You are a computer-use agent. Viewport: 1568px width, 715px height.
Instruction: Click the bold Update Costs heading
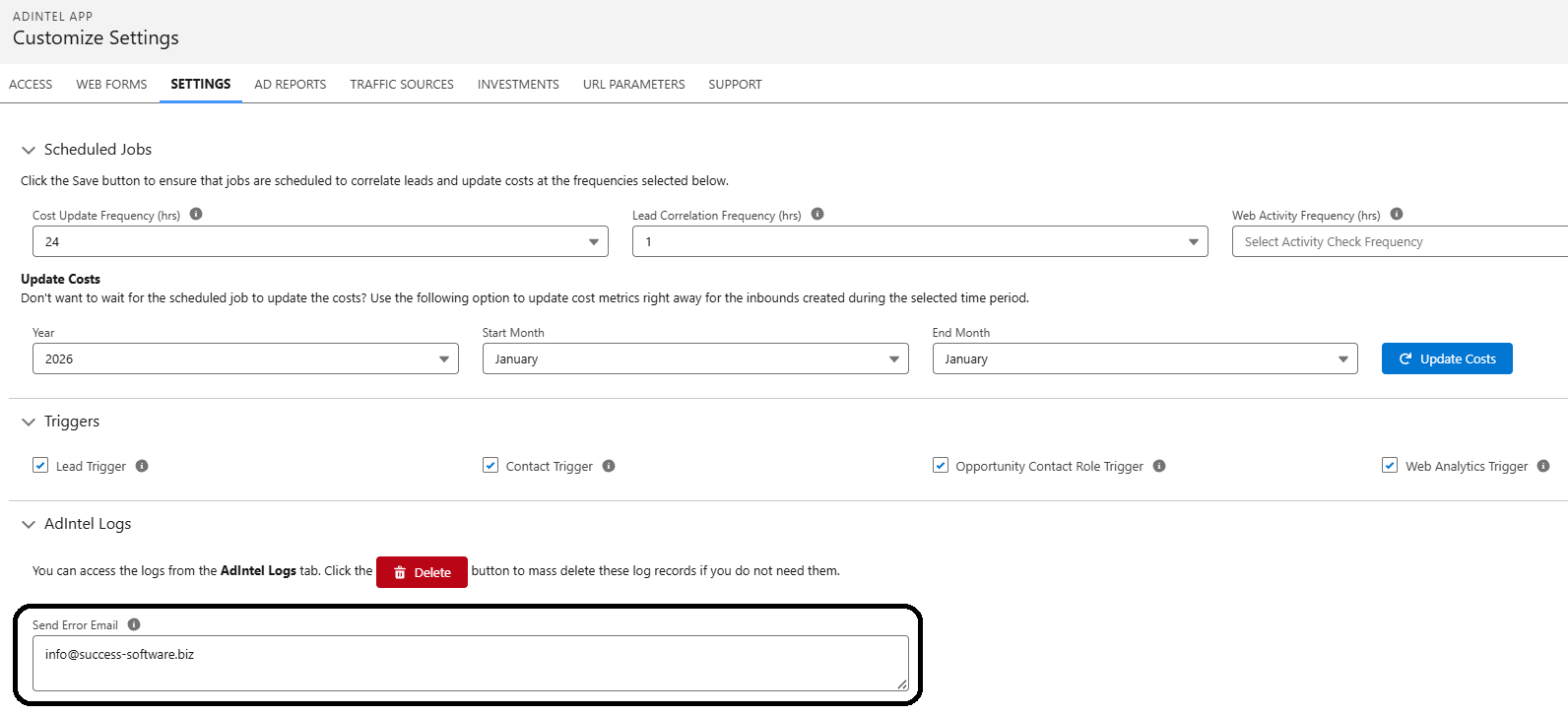pyautogui.click(x=60, y=279)
